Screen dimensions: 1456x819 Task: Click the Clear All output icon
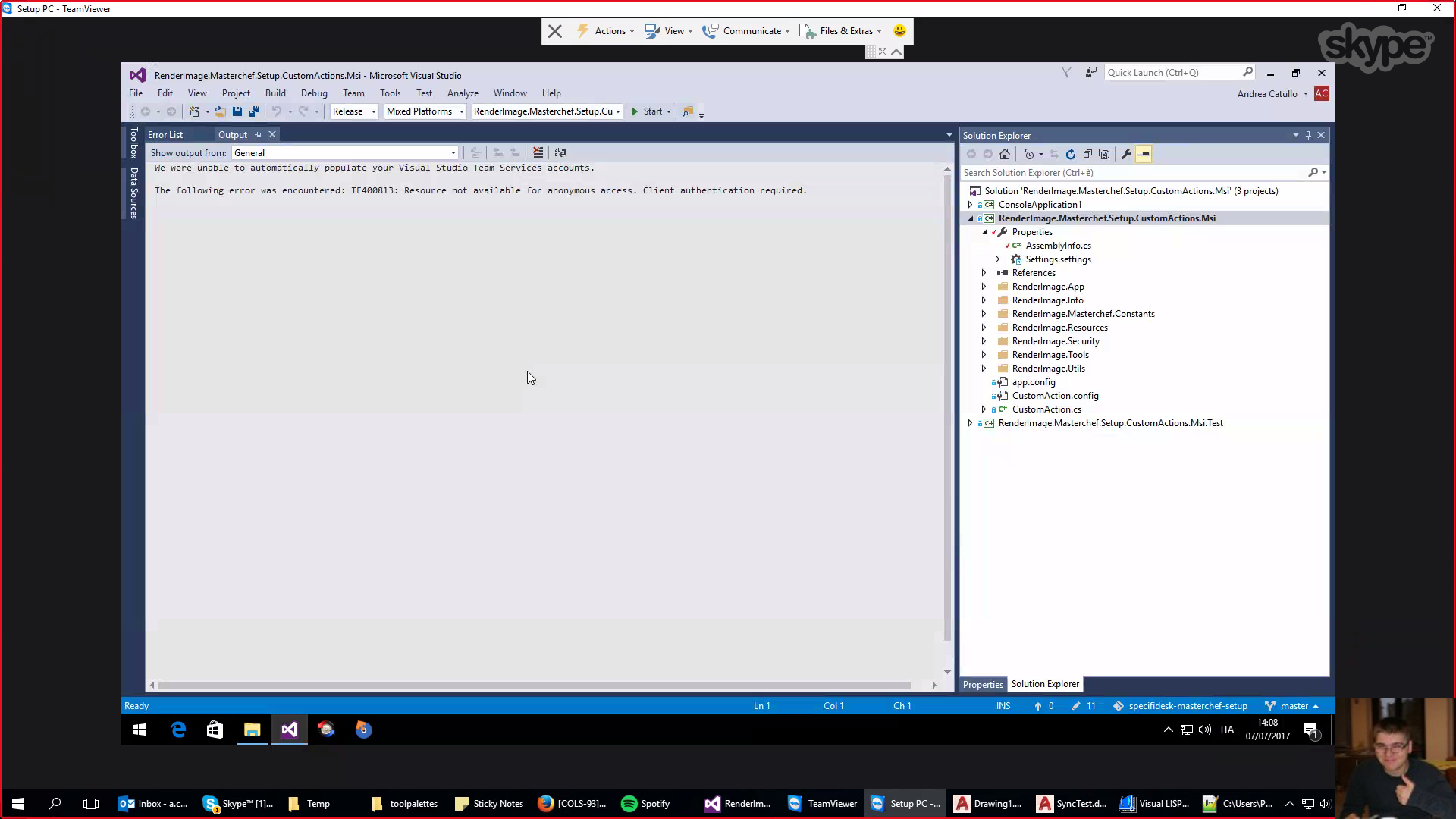tap(538, 152)
